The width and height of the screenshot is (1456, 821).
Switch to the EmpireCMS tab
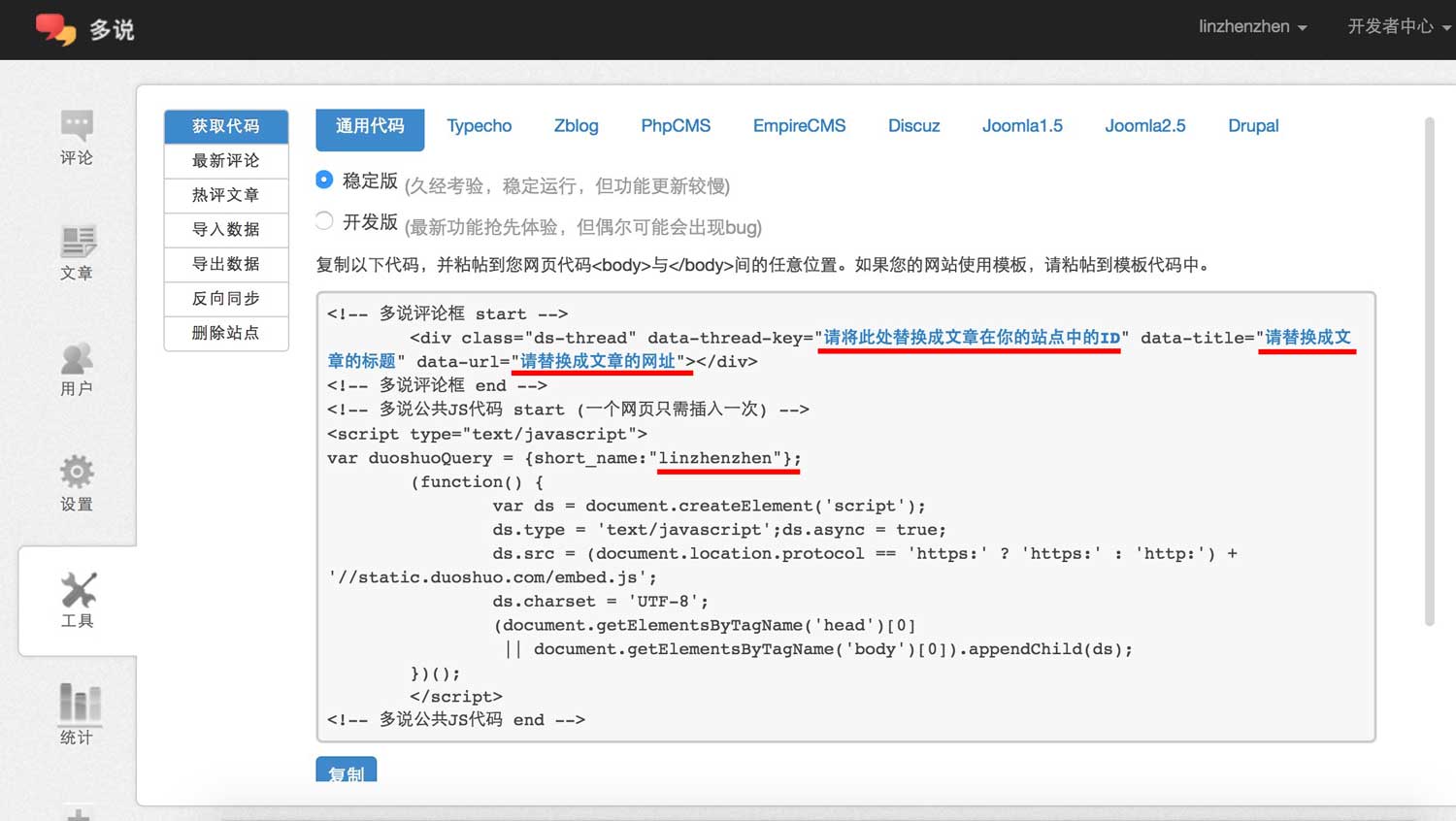799,126
